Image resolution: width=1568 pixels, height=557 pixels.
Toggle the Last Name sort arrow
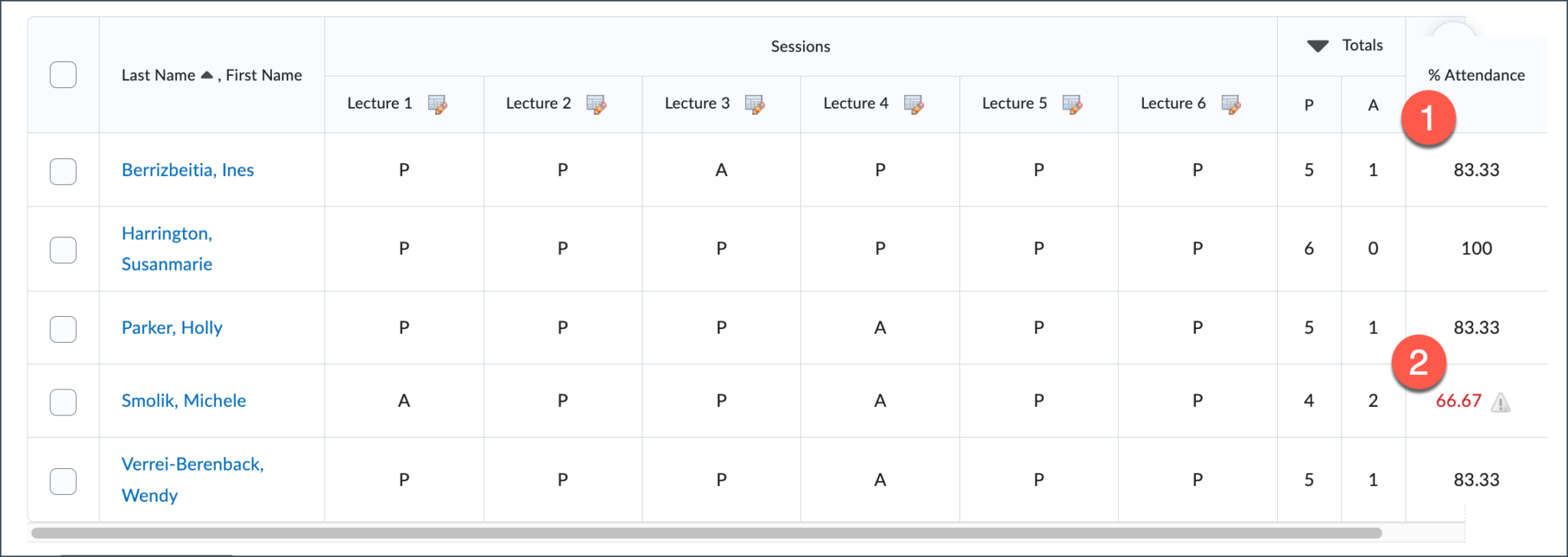[x=207, y=73]
